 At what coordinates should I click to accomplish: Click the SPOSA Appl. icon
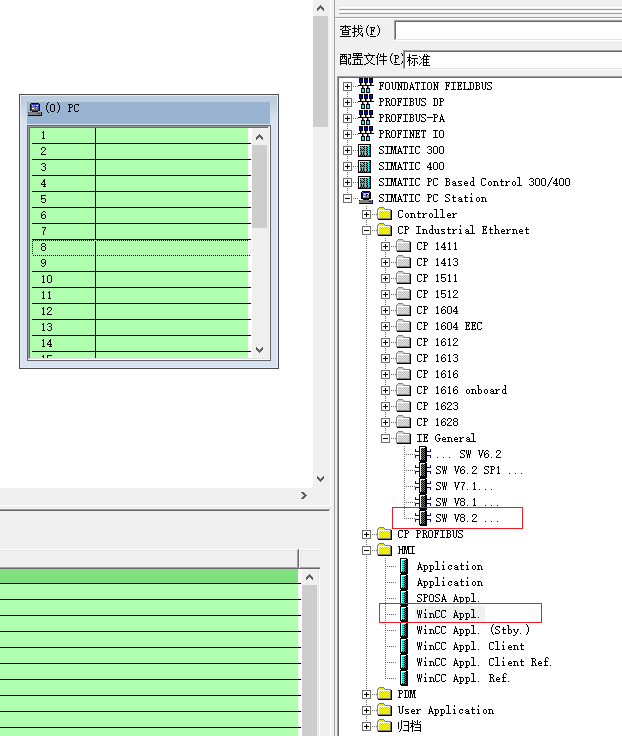click(x=404, y=598)
